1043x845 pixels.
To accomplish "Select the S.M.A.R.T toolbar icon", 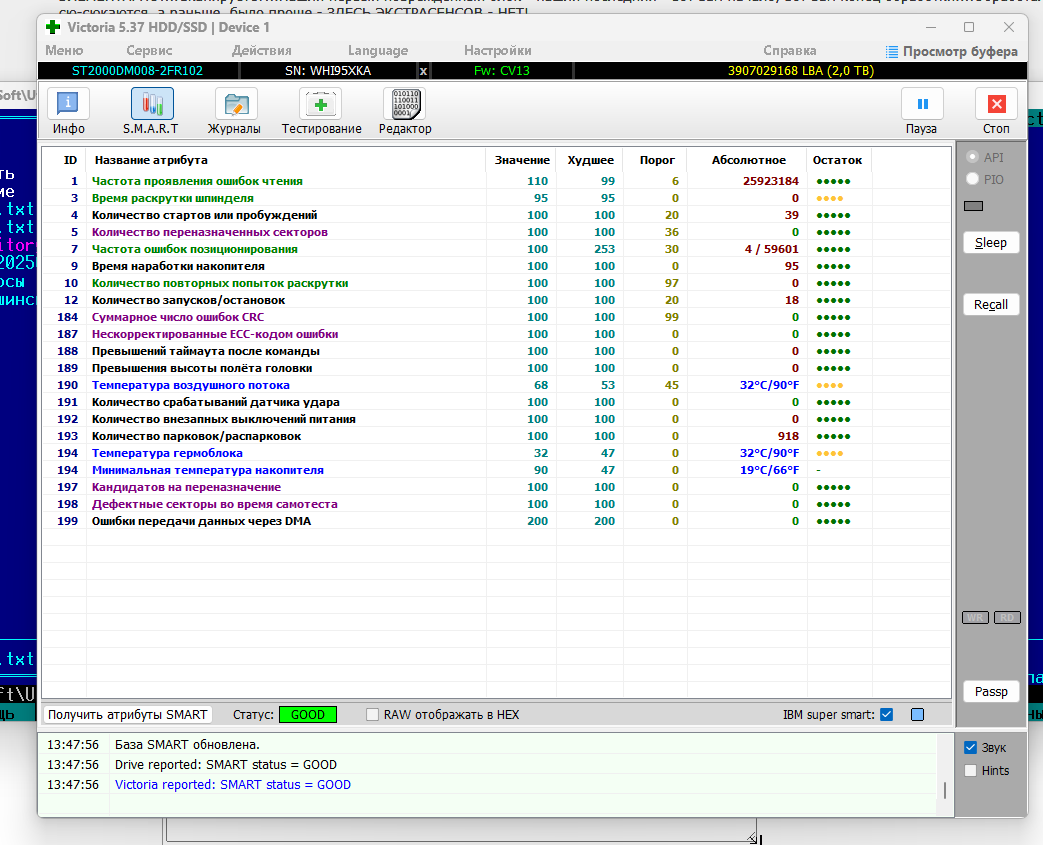I will pos(151,104).
